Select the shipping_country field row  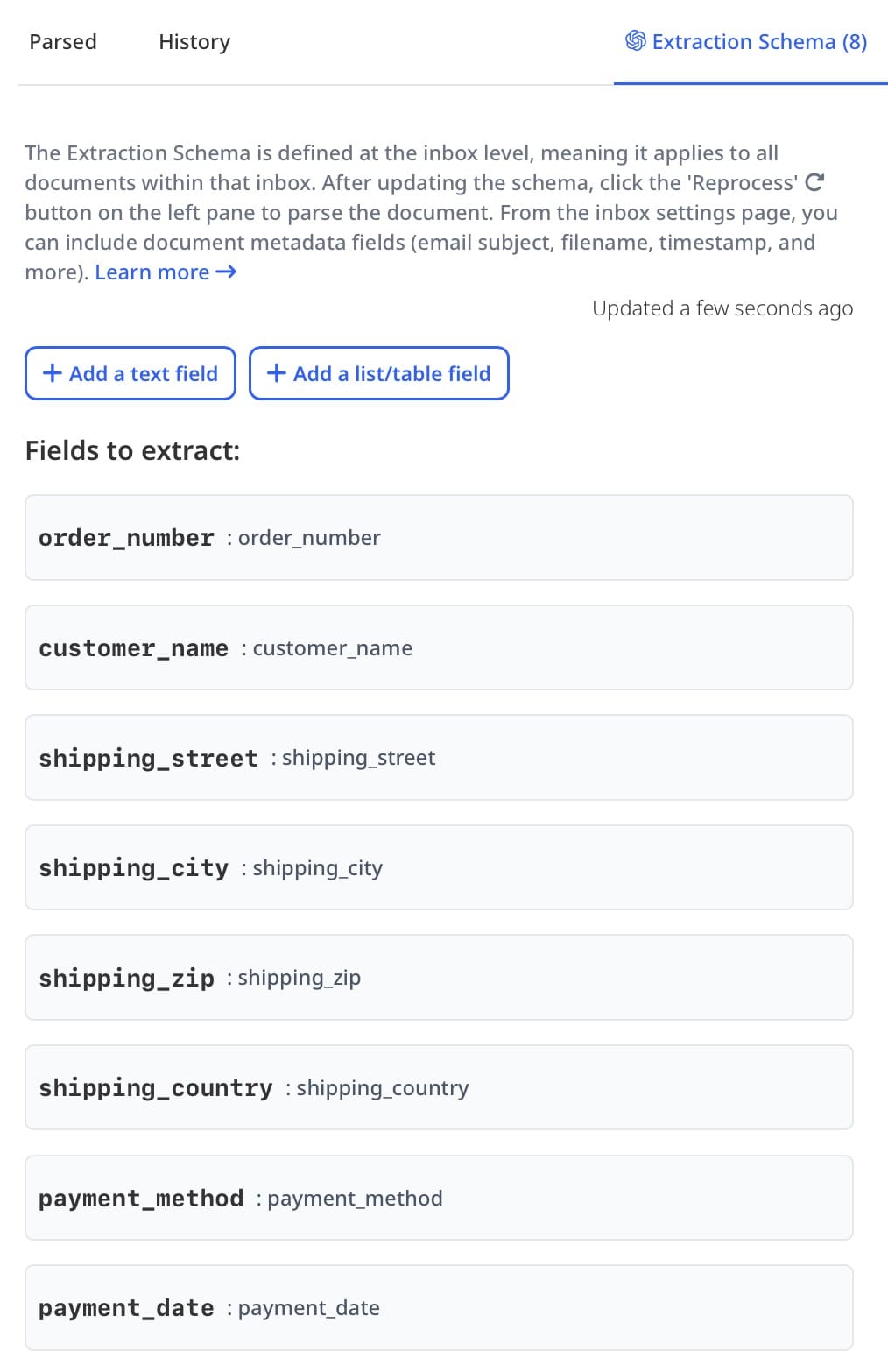point(439,1087)
